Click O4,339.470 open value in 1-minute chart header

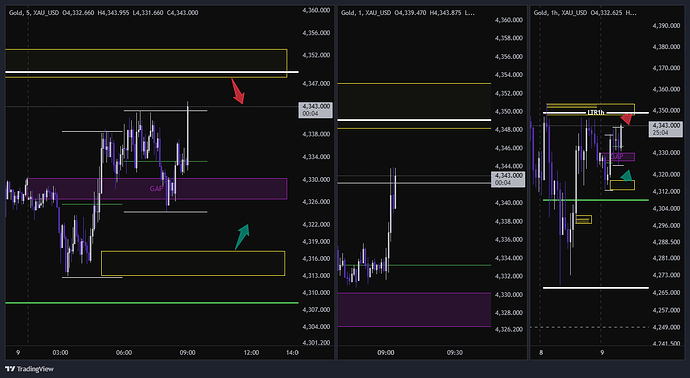point(410,13)
